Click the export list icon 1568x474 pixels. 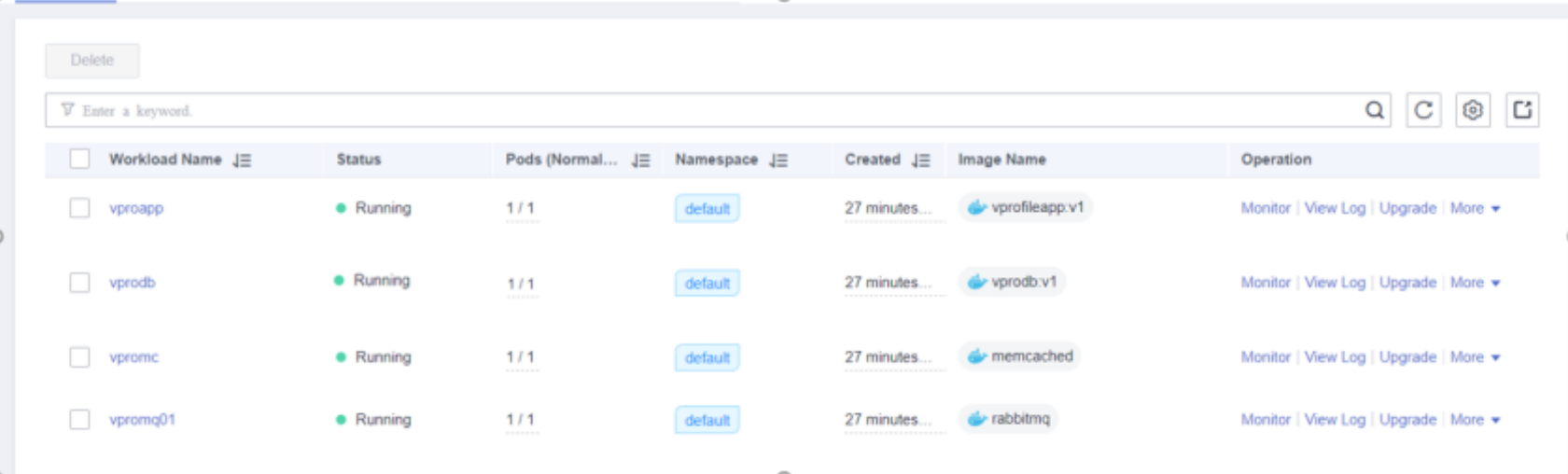click(1522, 110)
